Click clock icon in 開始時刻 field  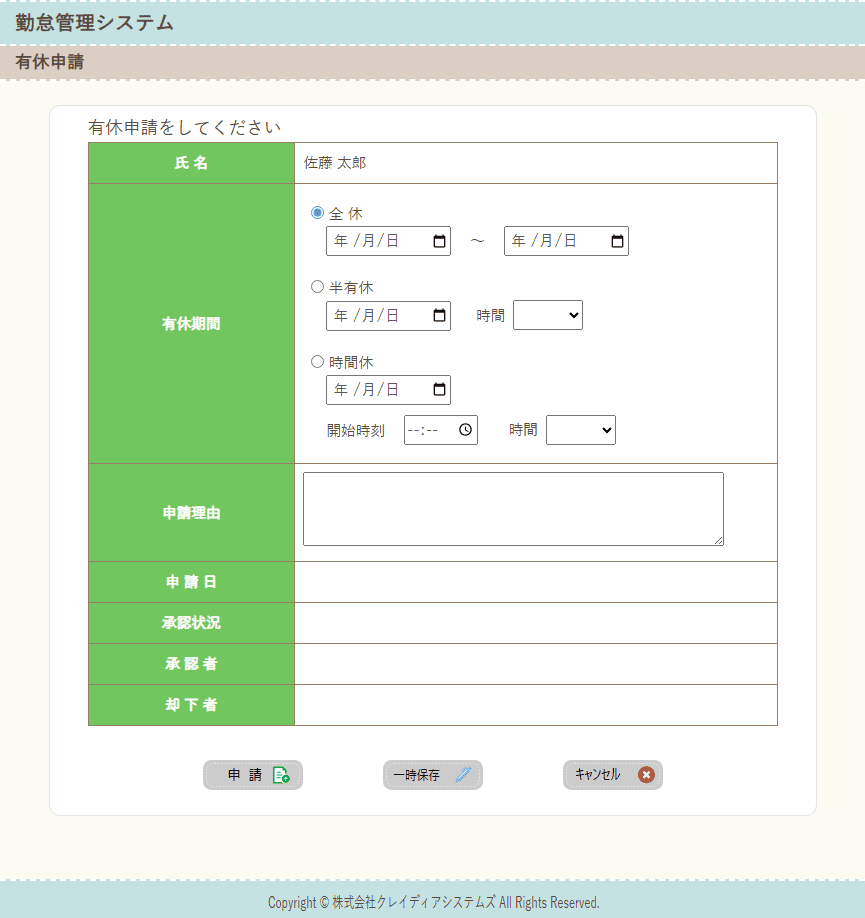click(x=465, y=430)
